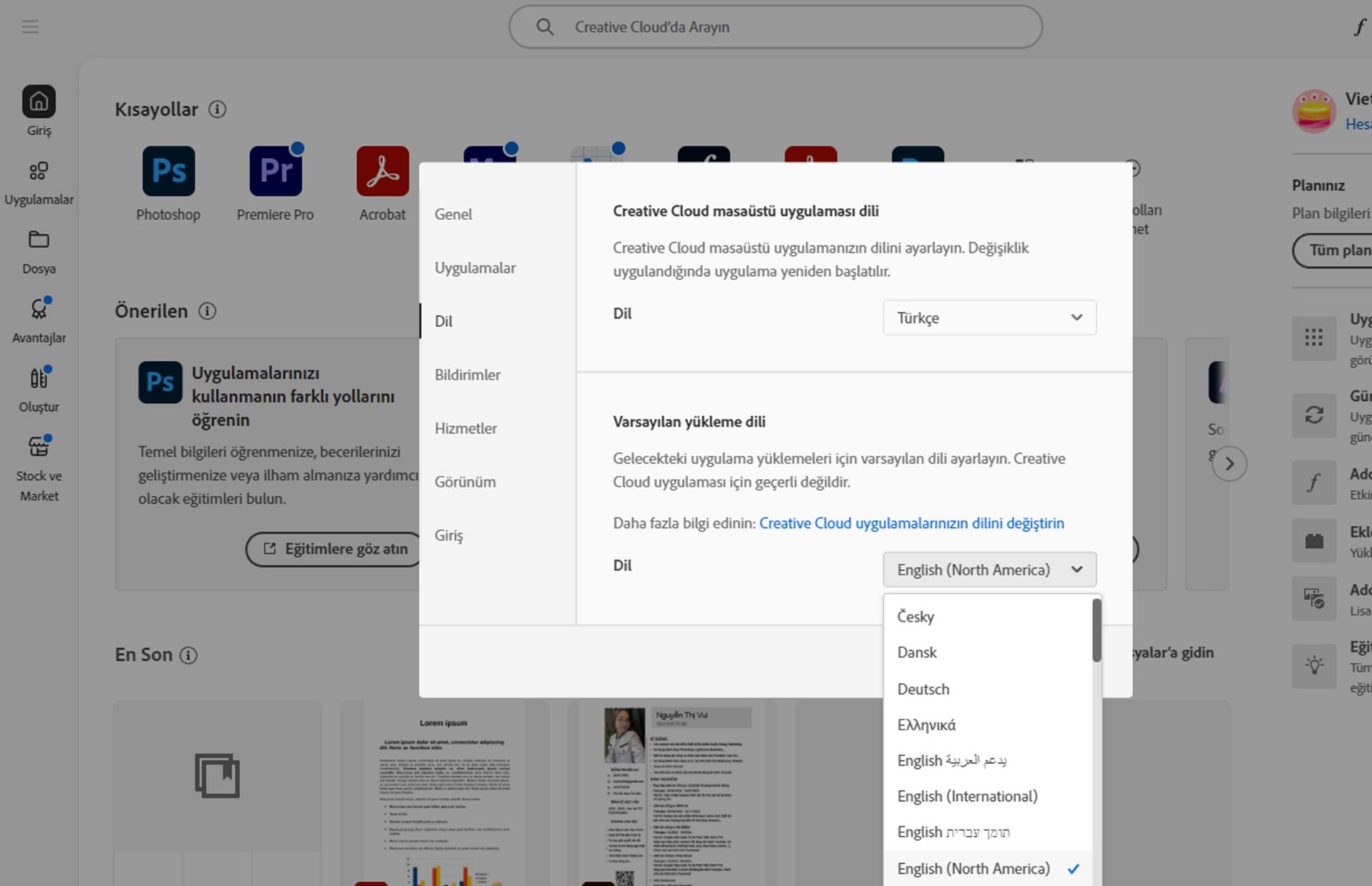The image size is (1372, 886).
Task: Open the Görünüm preferences tab
Action: [x=464, y=482]
